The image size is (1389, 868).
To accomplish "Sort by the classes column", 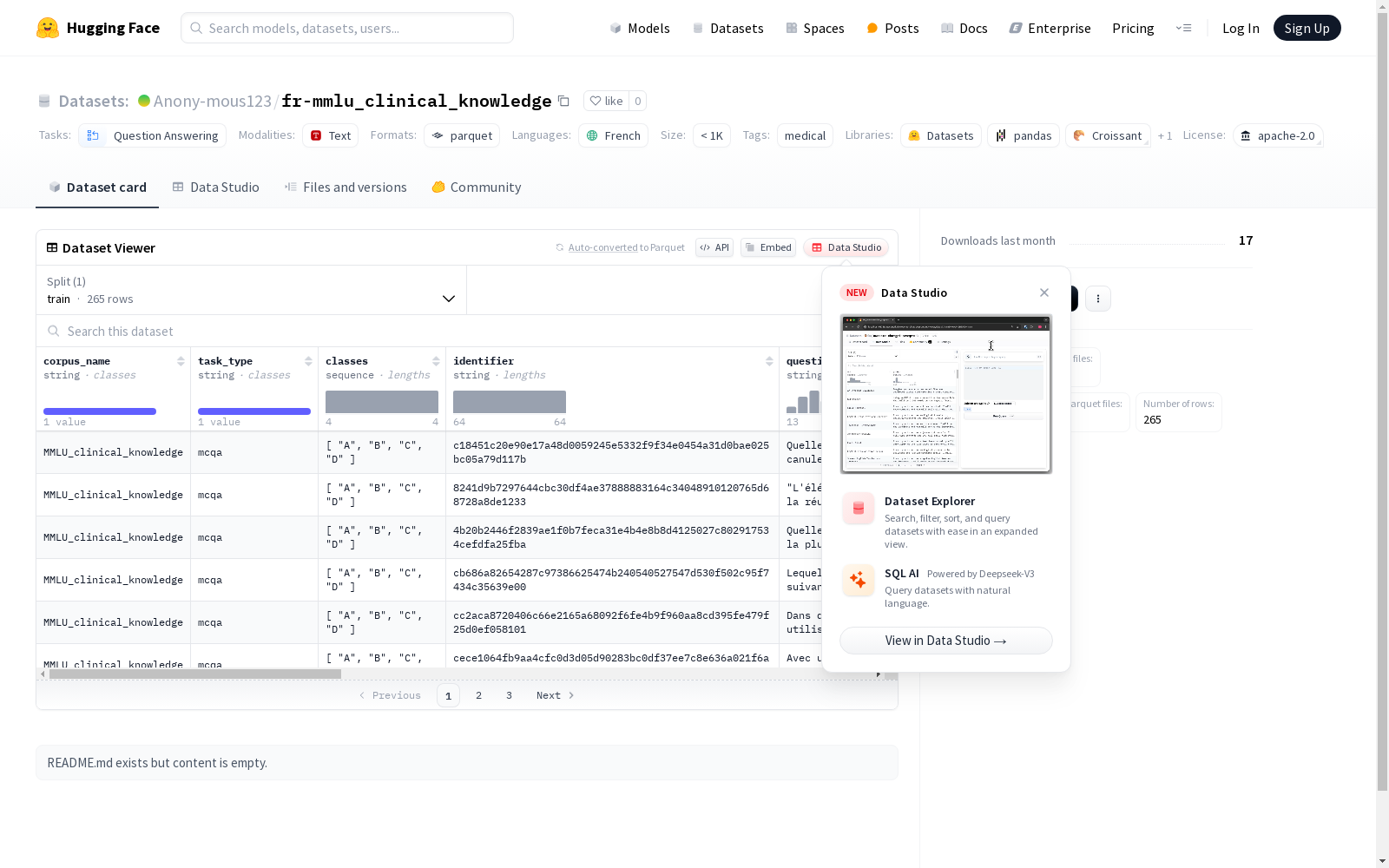I will (436, 361).
